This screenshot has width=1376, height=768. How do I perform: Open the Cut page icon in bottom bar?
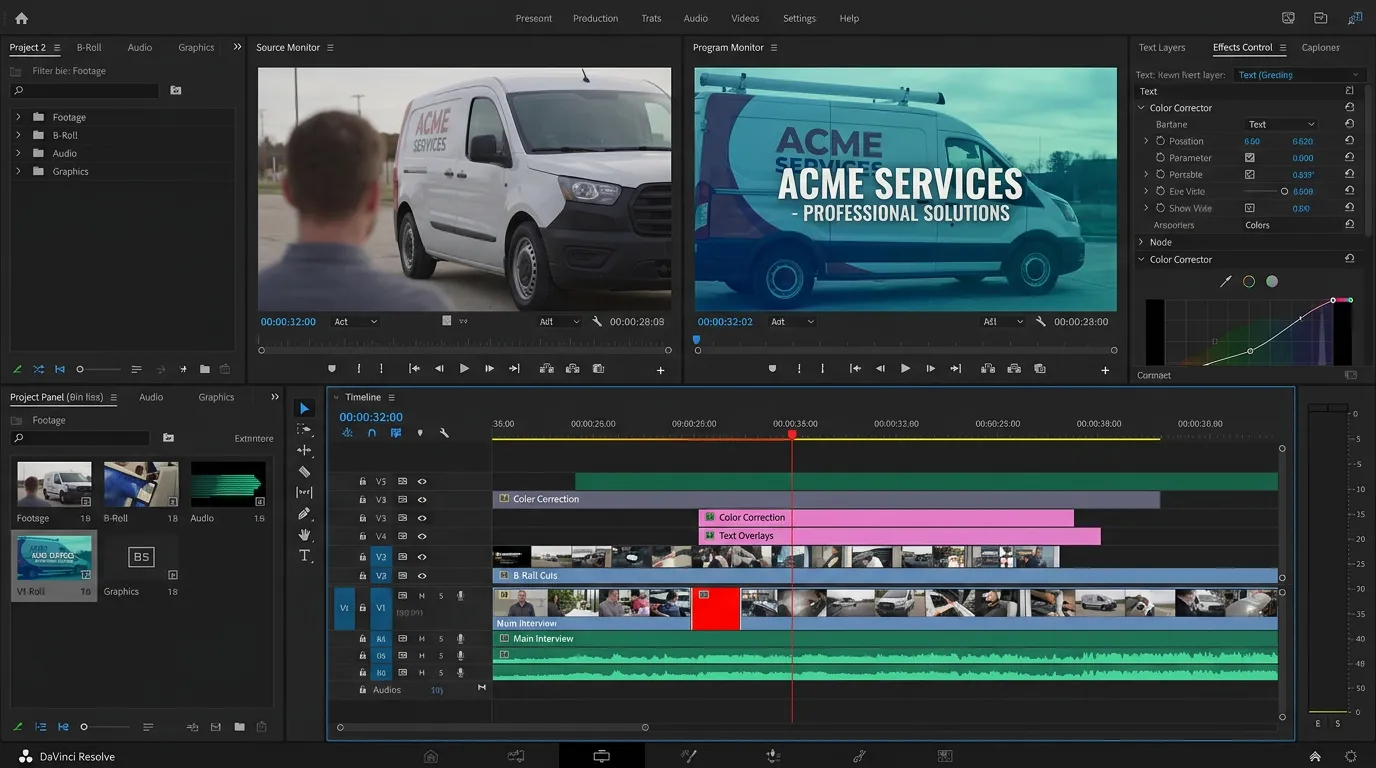pos(516,756)
